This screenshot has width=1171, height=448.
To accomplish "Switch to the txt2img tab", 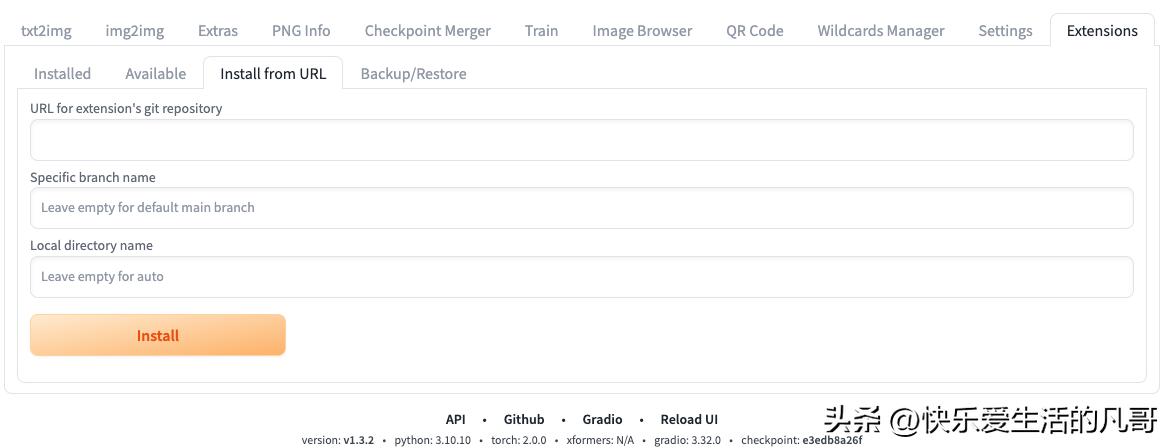I will (x=46, y=31).
